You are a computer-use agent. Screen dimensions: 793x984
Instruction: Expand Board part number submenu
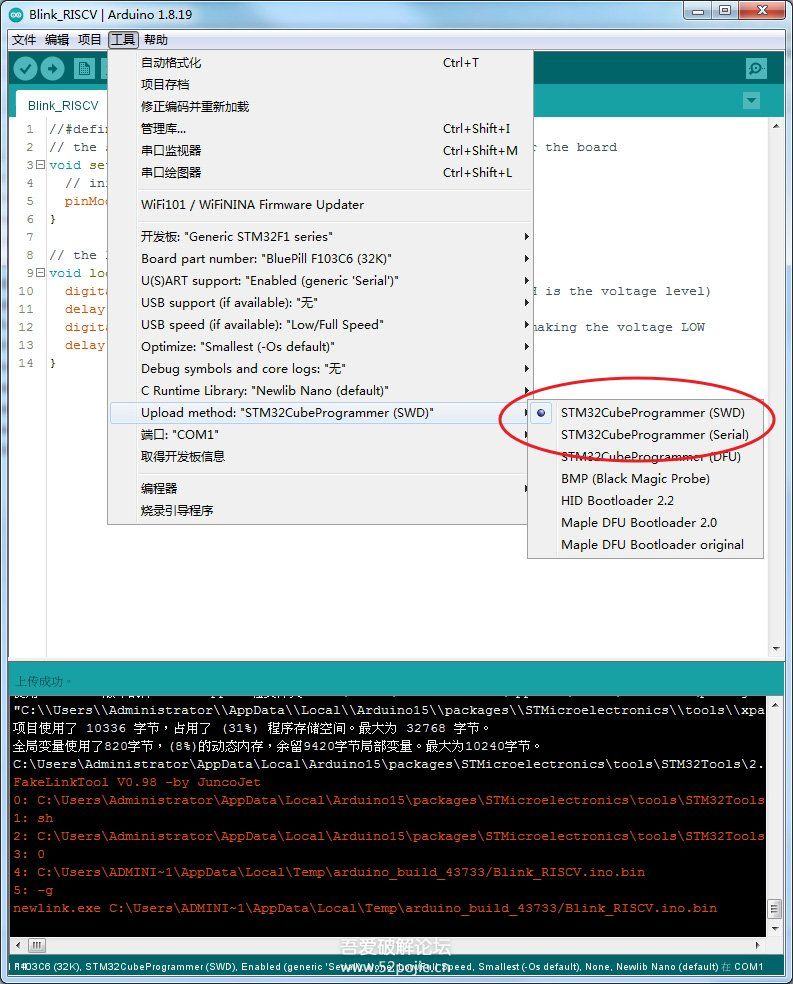pyautogui.click(x=320, y=259)
